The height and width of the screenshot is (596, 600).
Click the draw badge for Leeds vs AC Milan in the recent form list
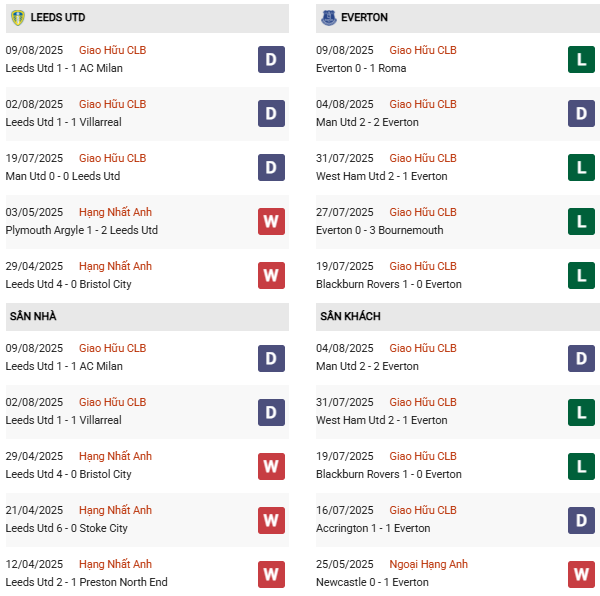click(271, 59)
